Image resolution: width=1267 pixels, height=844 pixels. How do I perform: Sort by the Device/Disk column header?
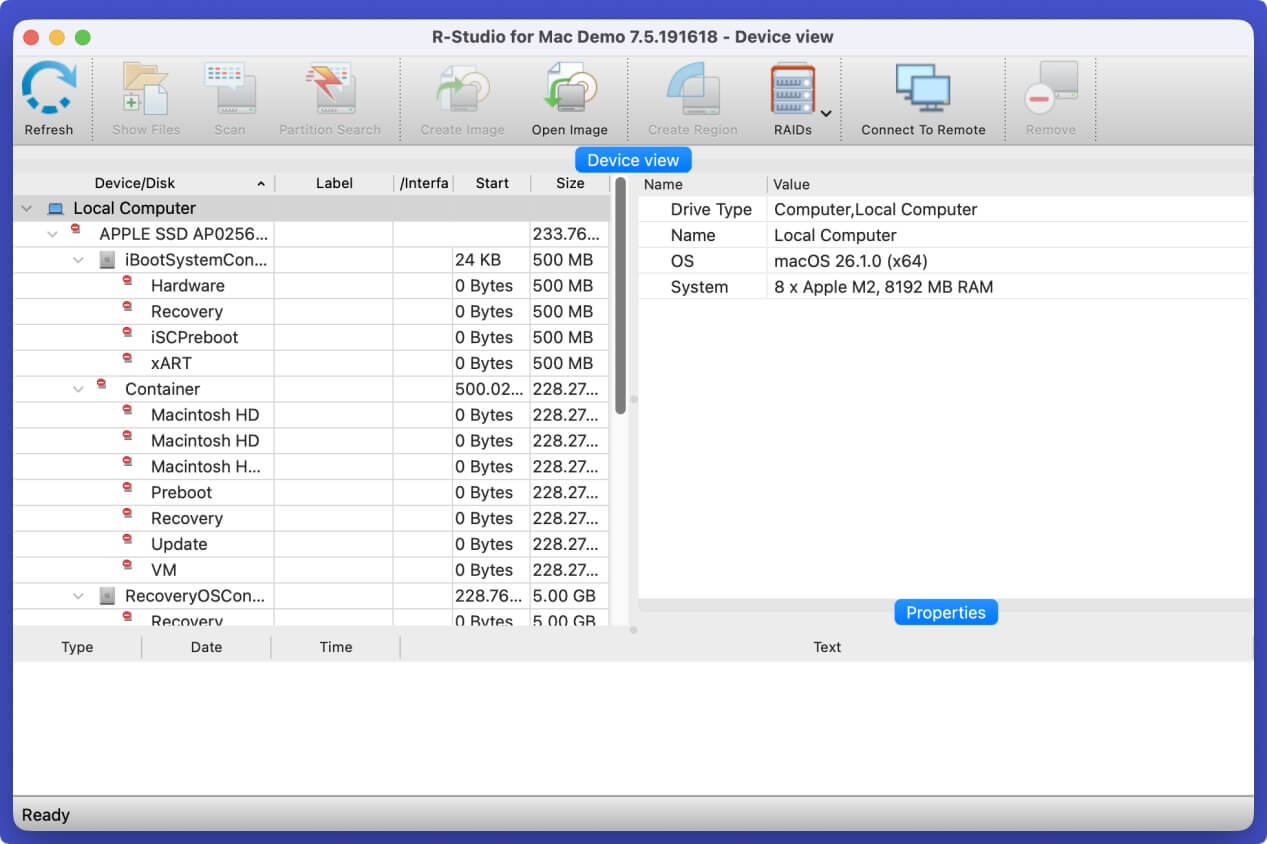pos(135,183)
